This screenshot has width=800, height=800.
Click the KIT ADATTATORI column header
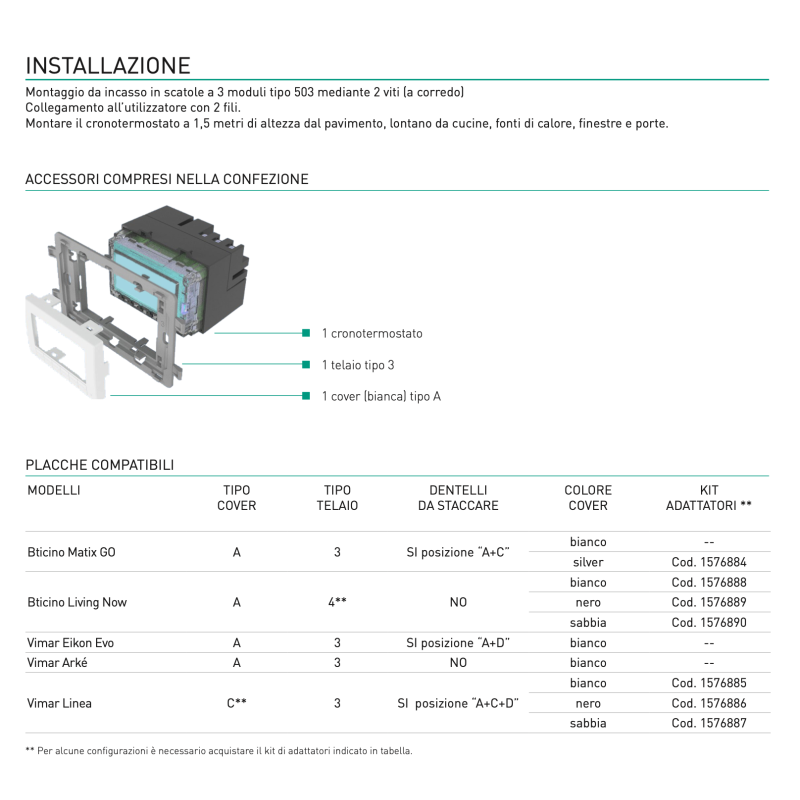click(x=709, y=498)
